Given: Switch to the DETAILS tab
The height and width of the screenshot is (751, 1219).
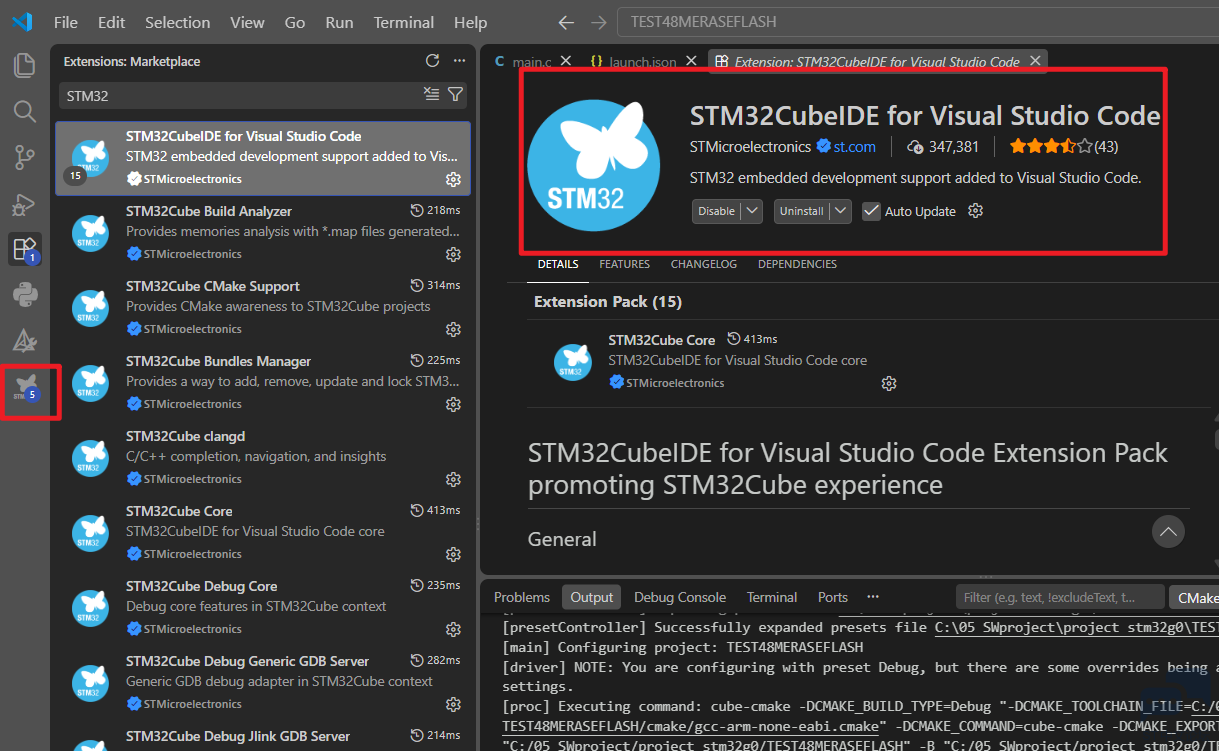Looking at the screenshot, I should [558, 264].
